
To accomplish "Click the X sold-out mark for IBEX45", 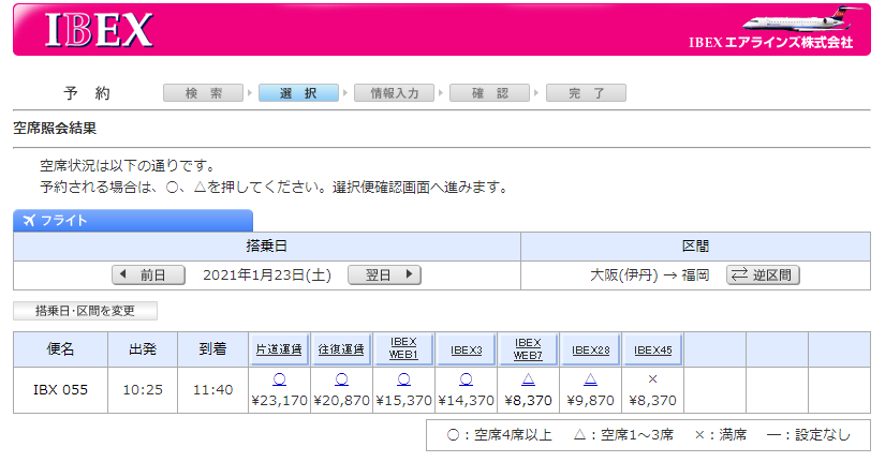I will point(652,379).
